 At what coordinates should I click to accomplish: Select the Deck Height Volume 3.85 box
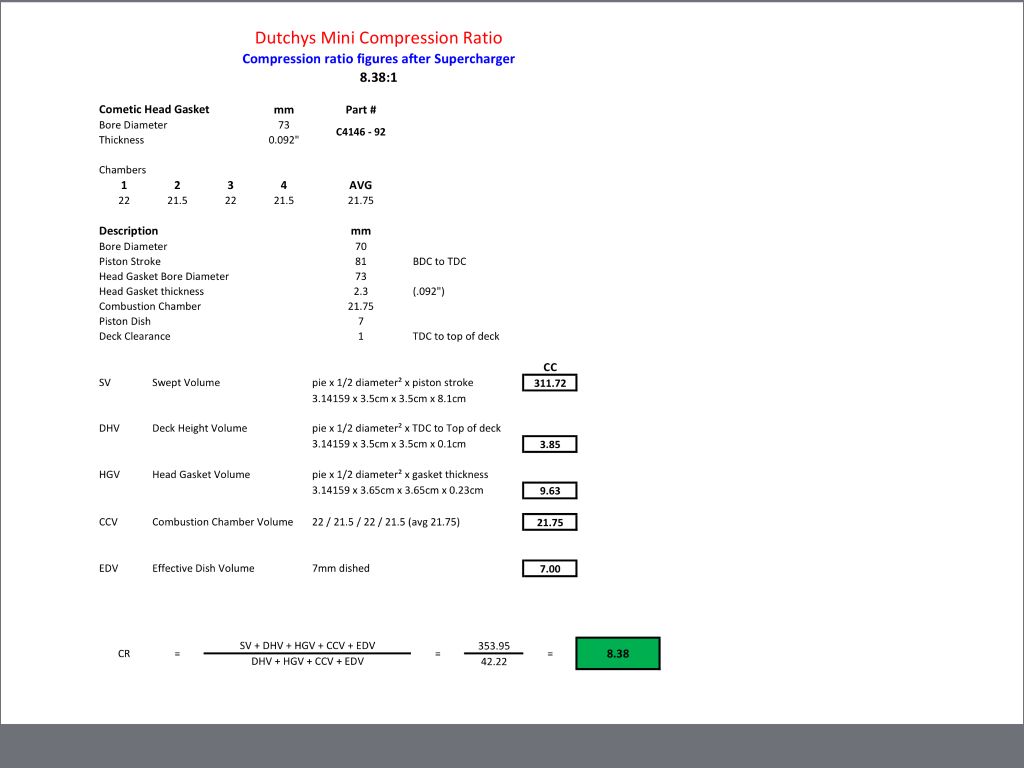tap(549, 445)
